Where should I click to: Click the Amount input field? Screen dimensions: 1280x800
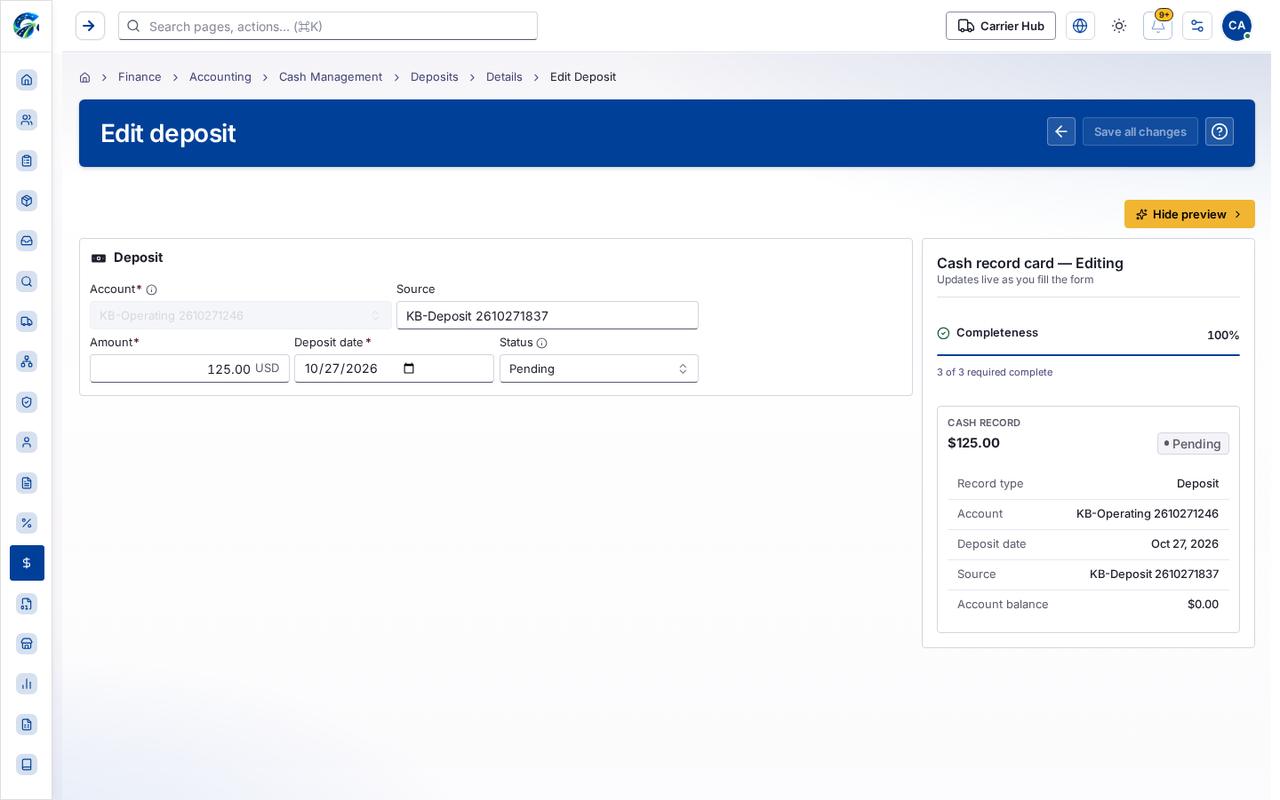(x=190, y=369)
